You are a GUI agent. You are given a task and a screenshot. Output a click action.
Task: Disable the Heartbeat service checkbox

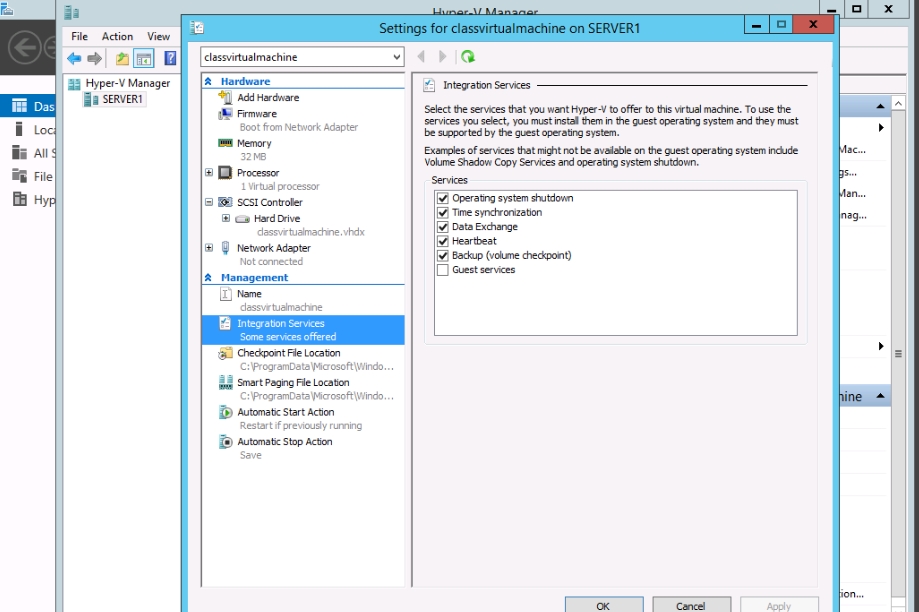[442, 241]
